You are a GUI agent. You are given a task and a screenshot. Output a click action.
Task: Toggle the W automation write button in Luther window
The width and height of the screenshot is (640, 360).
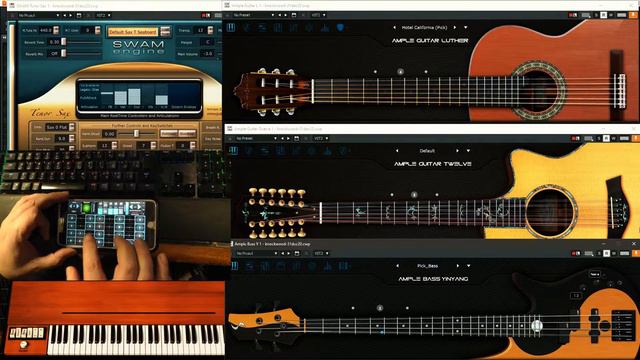tap(611, 15)
